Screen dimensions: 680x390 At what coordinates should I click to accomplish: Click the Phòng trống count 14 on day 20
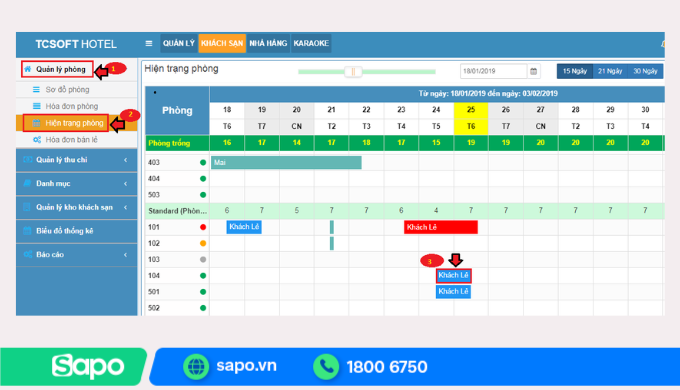[x=297, y=143]
